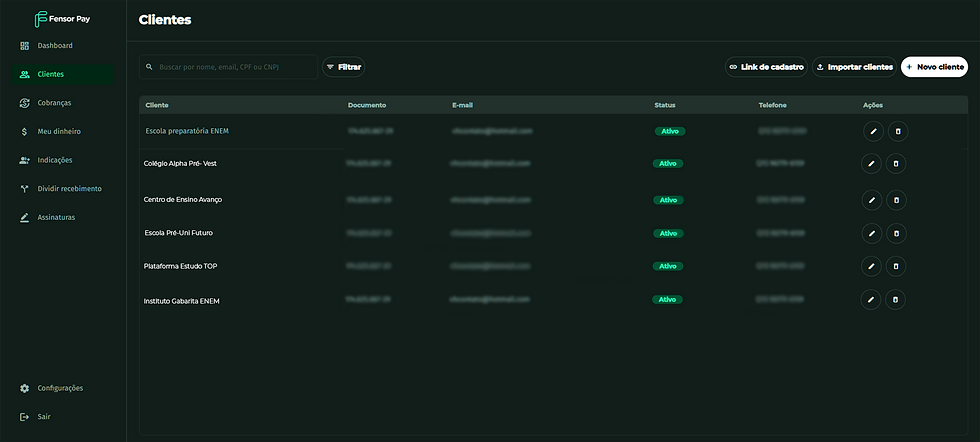Screen dimensions: 980x442
Task: Click Ativo badge for Plataforma Estudo TOP
Action: pos(668,266)
